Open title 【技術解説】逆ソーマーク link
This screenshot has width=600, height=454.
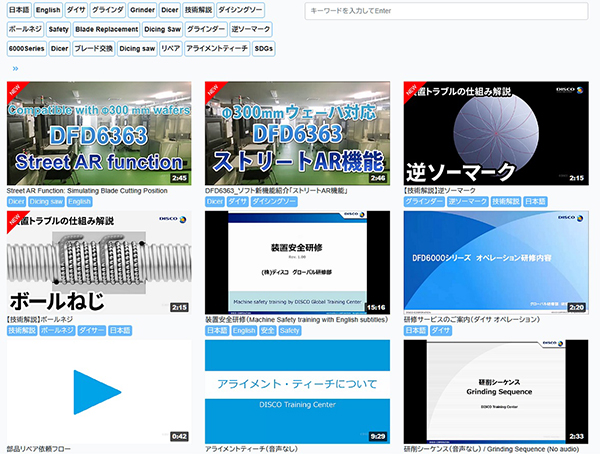[x=439, y=191]
